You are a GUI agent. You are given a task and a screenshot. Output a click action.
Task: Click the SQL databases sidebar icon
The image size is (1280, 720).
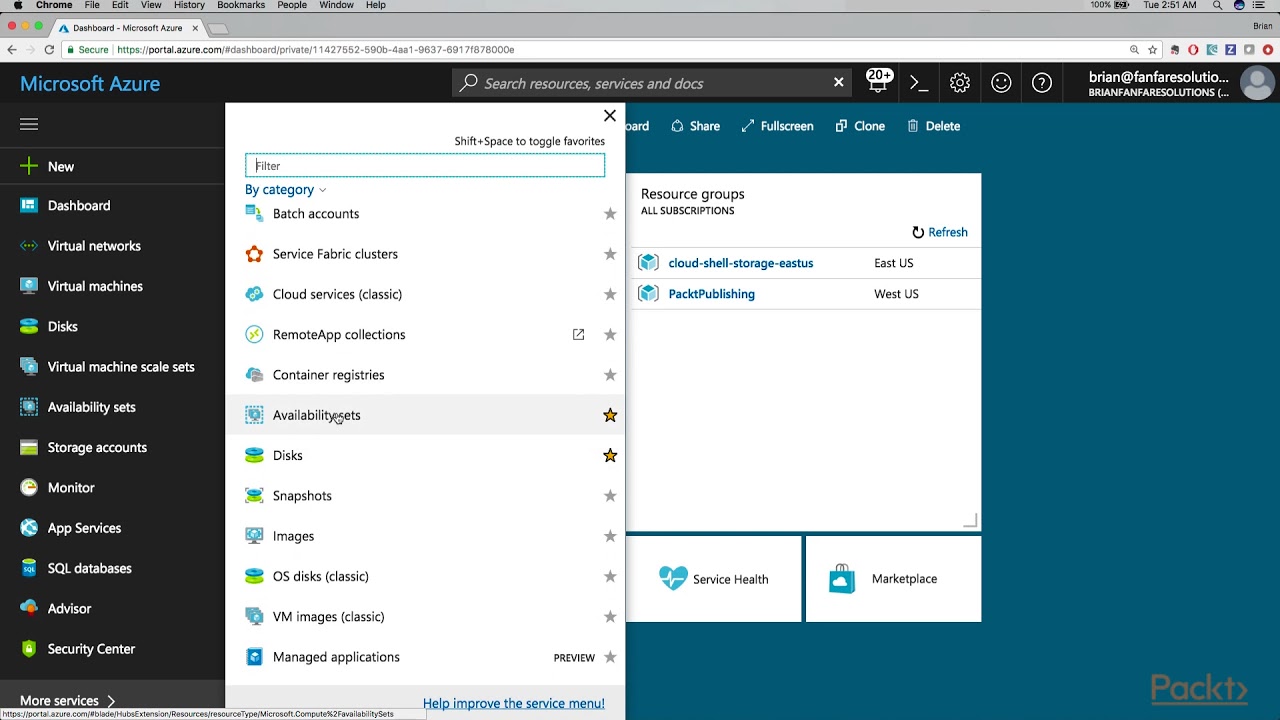[x=29, y=568]
